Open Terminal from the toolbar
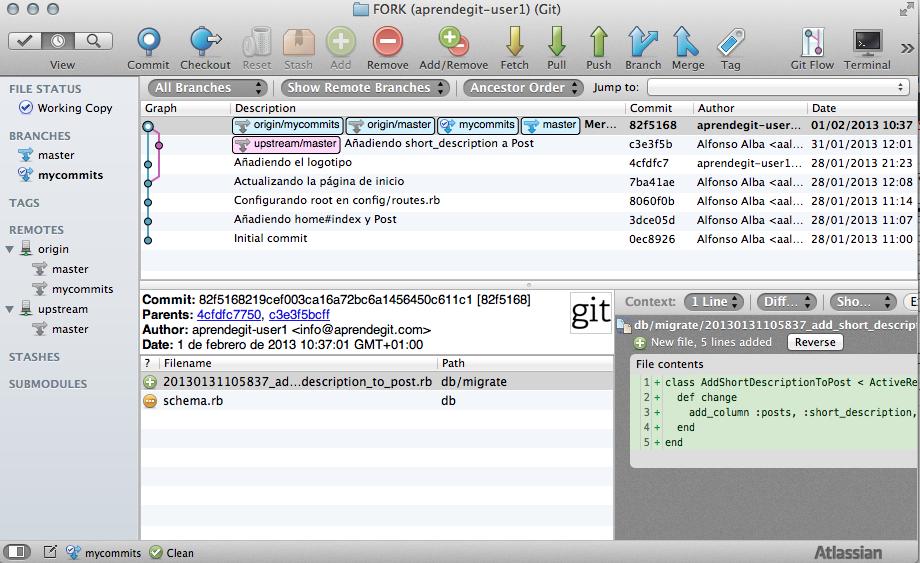Image resolution: width=920 pixels, height=563 pixels. point(866,42)
